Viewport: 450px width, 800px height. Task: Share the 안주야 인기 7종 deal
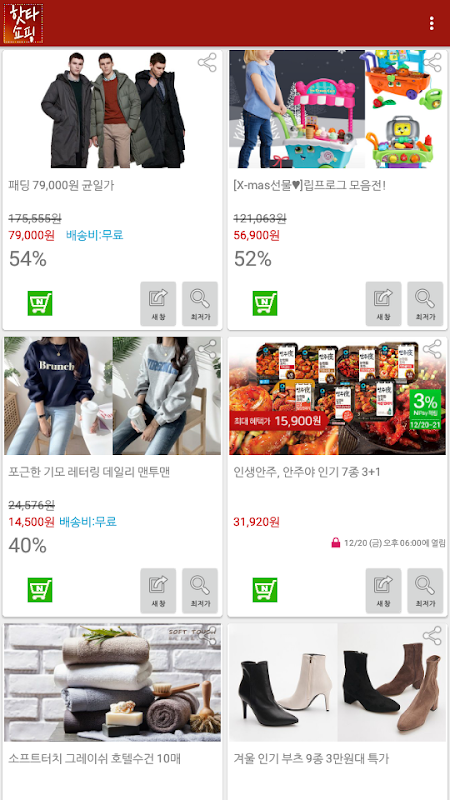pos(432,349)
